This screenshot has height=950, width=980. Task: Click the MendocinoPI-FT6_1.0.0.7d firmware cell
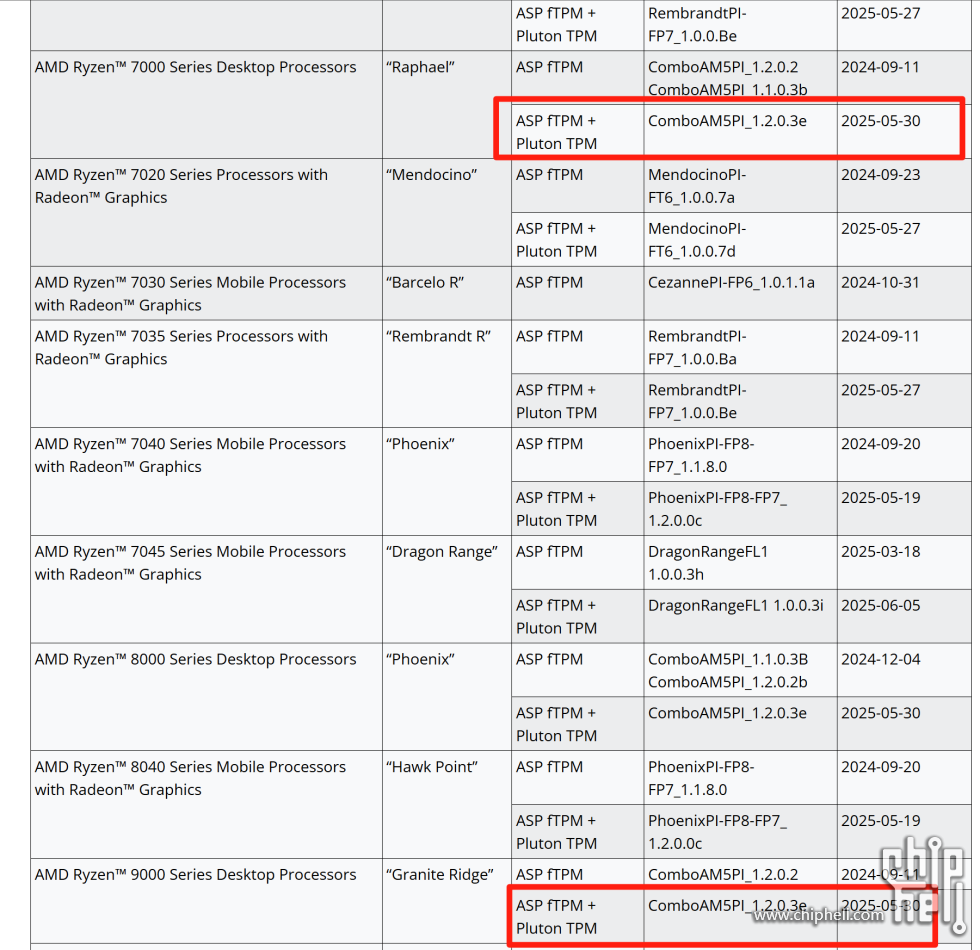click(741, 239)
